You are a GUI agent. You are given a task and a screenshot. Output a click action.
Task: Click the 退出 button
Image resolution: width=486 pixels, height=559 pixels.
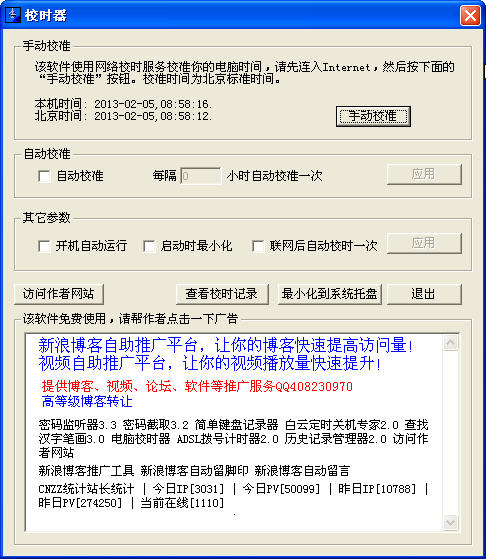424,294
